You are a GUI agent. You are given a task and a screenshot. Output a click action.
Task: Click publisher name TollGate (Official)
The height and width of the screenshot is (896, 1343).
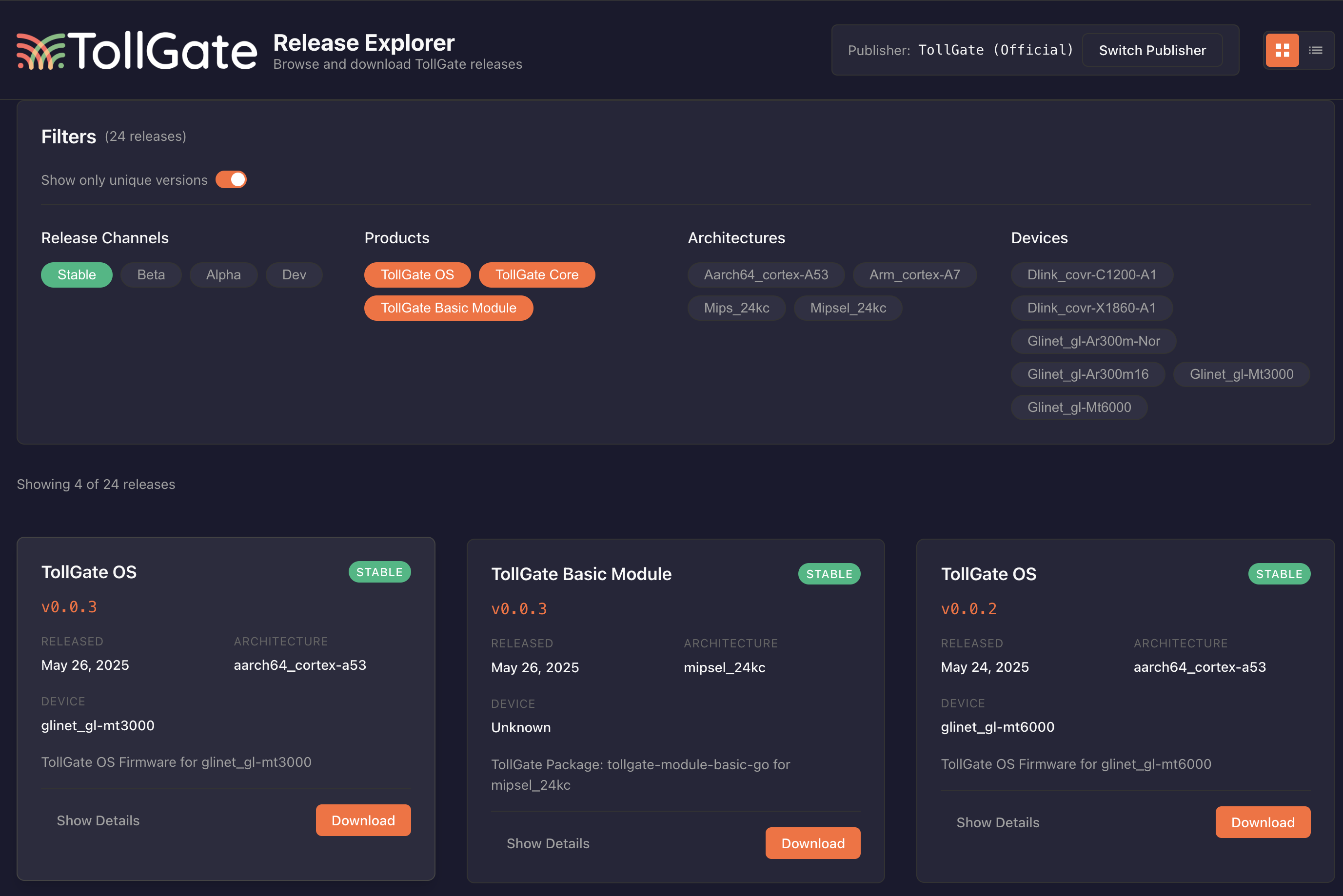pyautogui.click(x=995, y=50)
